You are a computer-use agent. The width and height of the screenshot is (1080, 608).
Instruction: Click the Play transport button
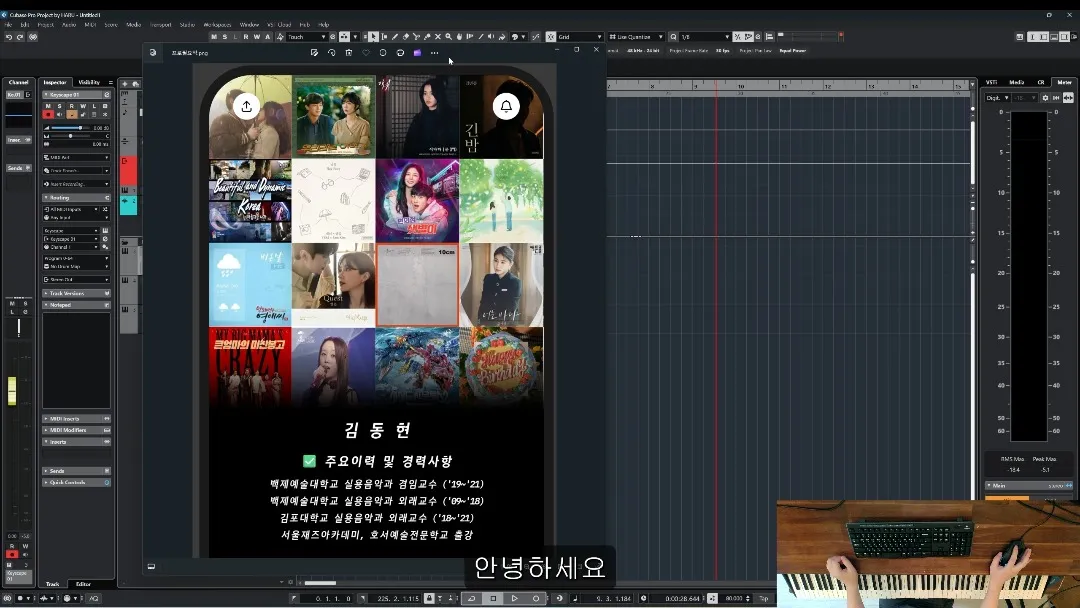tap(515, 598)
